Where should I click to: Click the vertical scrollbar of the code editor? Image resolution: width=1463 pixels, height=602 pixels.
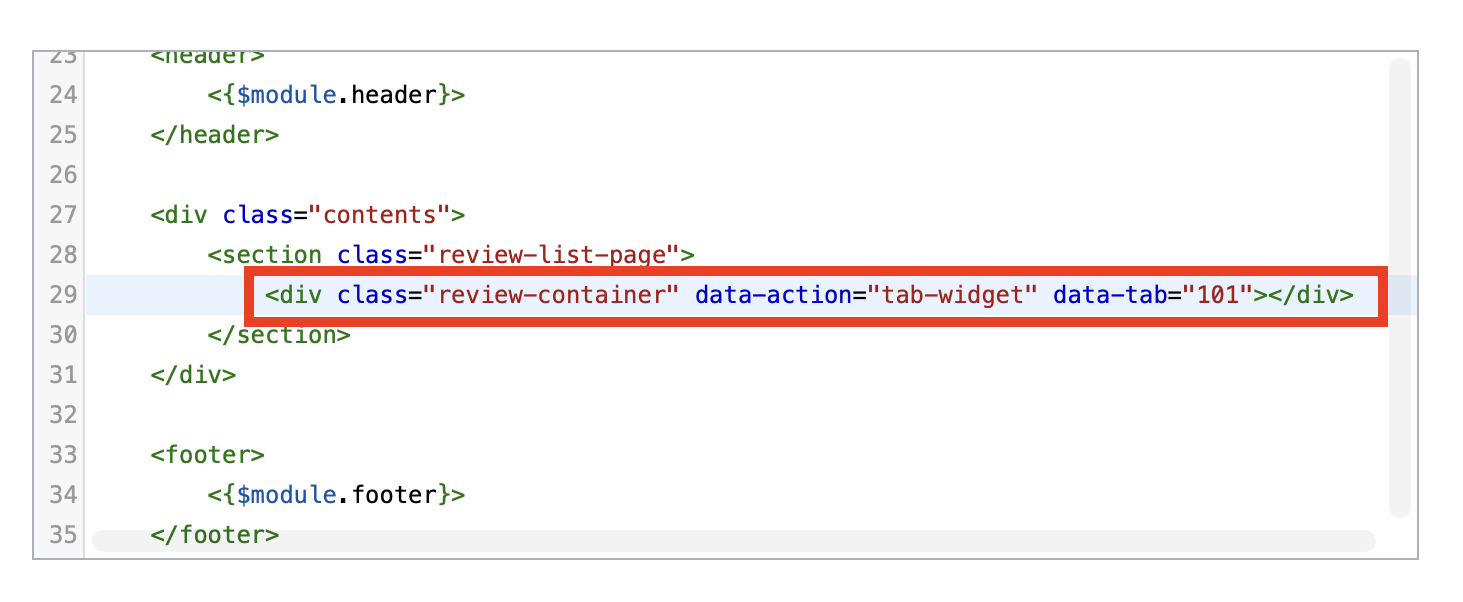pyautogui.click(x=1400, y=287)
